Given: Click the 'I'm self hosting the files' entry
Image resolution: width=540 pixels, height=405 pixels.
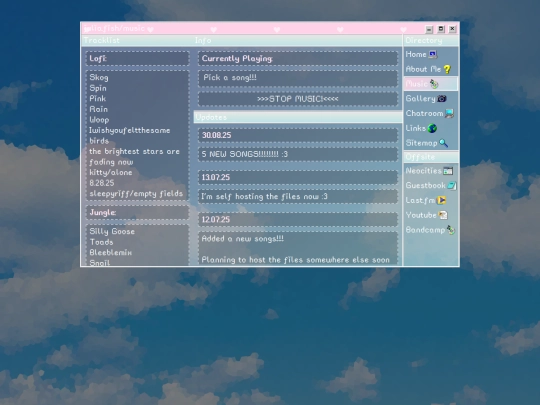Looking at the screenshot, I should click(x=298, y=197).
